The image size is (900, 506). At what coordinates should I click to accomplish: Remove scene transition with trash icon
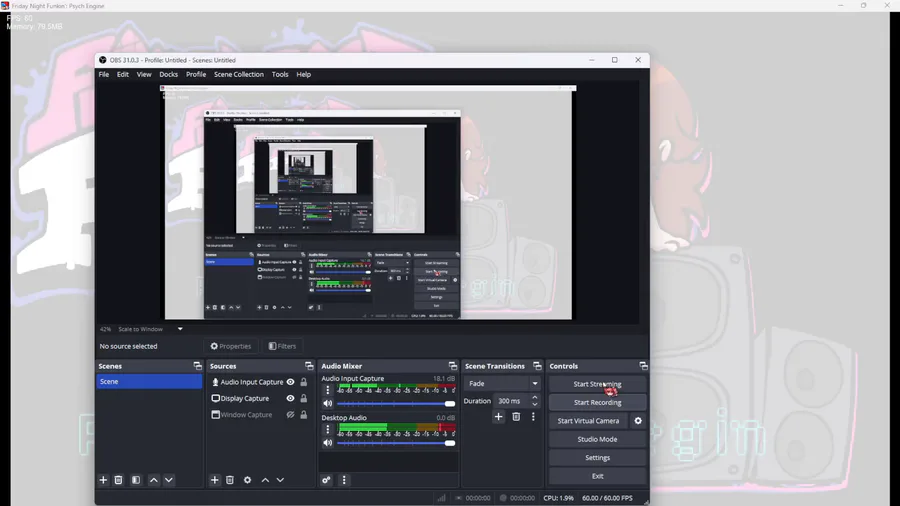[x=516, y=417]
